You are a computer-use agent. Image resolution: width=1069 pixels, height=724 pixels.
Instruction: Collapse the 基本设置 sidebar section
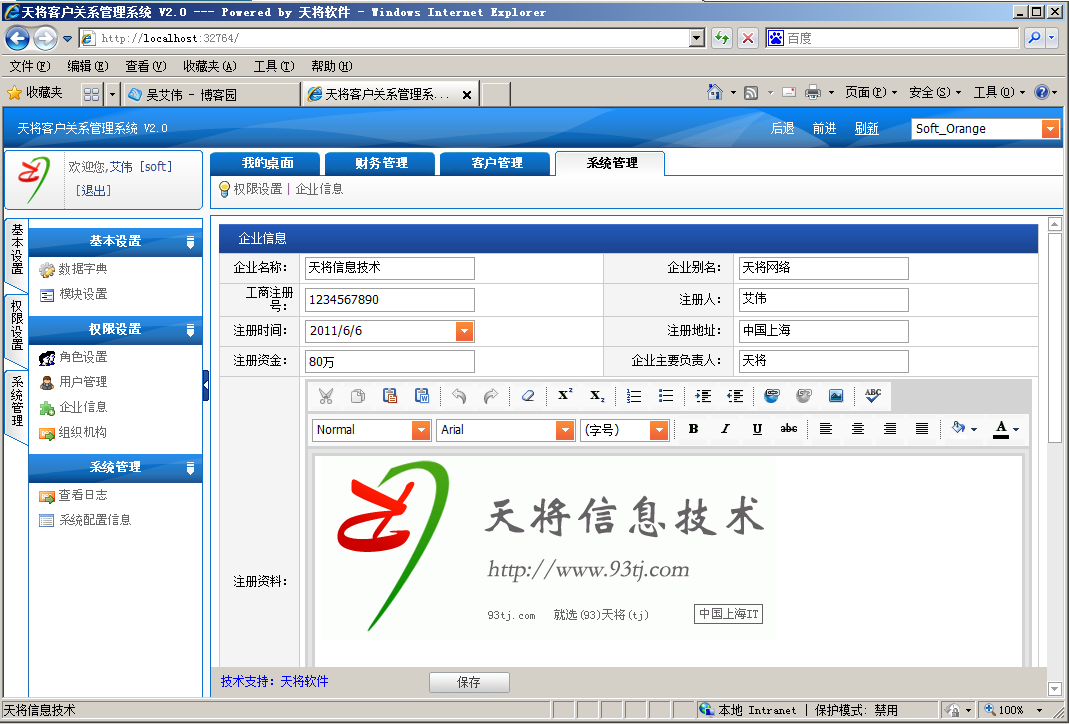(190, 241)
